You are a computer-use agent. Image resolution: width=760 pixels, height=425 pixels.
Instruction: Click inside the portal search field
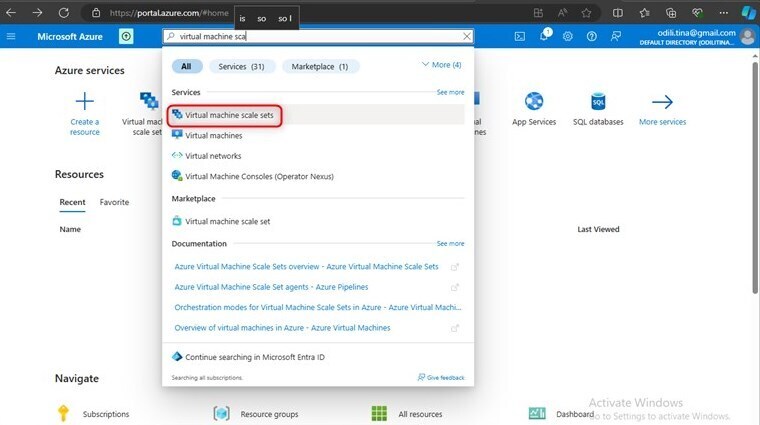(317, 36)
